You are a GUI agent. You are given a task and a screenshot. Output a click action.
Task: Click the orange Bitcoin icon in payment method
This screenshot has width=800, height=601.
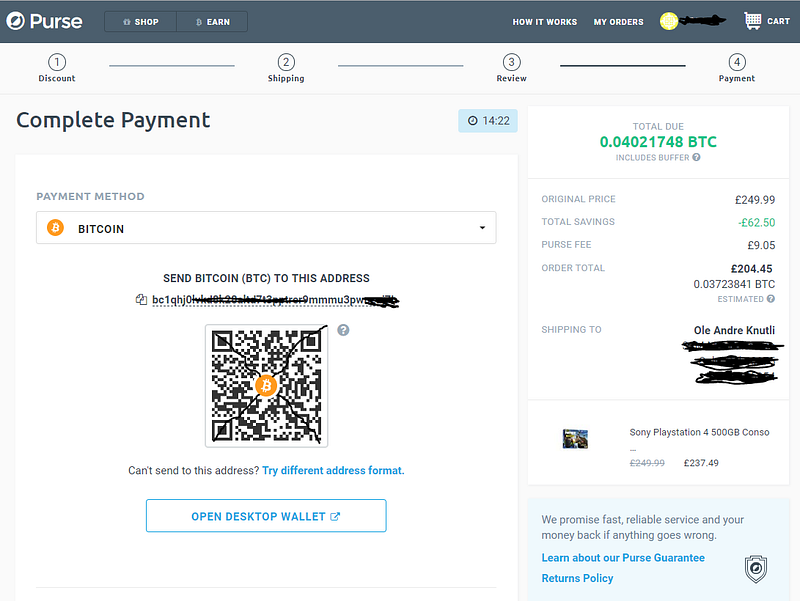pos(56,228)
